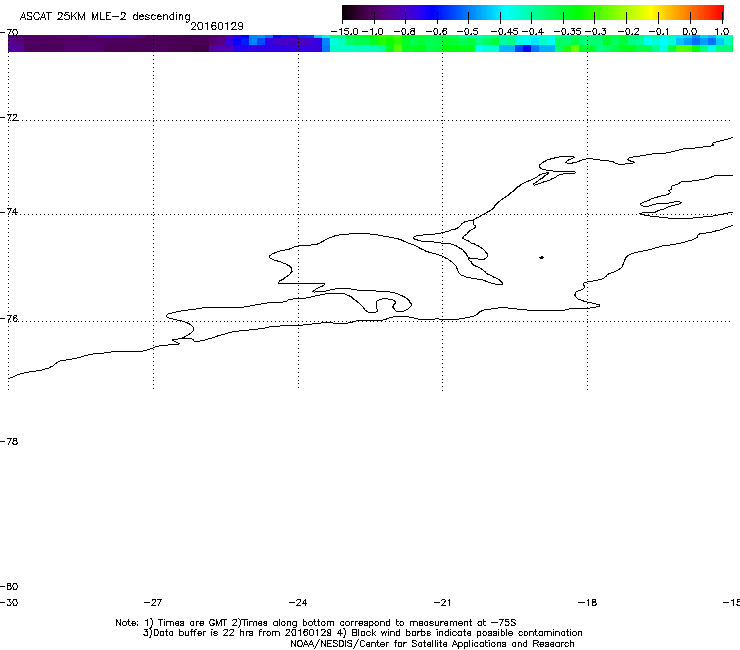740x650 pixels.
Task: Click the -1.0 colorbar tick label
Action: (373, 32)
